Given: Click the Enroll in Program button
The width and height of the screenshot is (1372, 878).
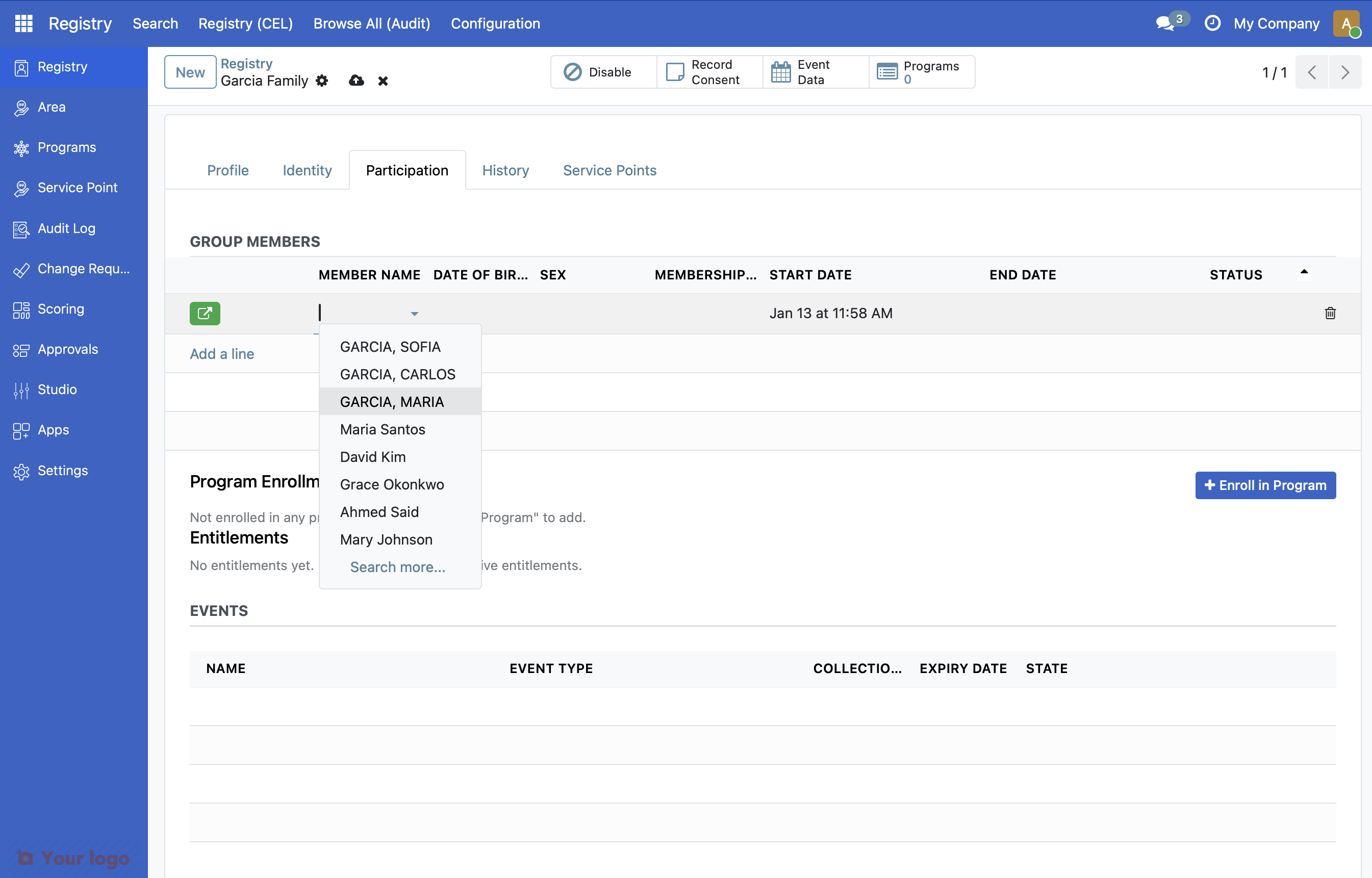Looking at the screenshot, I should [1265, 485].
